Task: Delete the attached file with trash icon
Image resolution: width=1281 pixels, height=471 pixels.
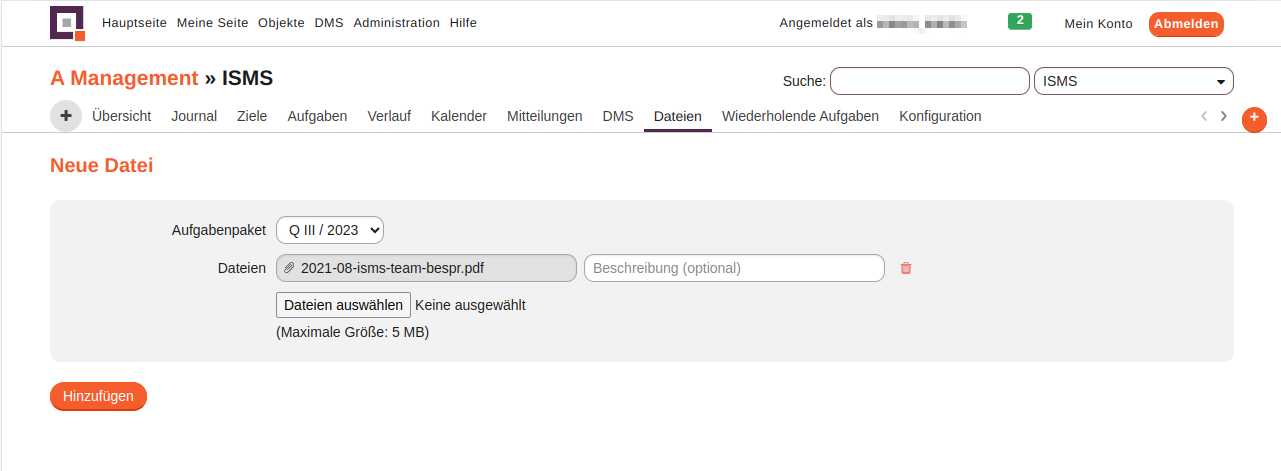Action: point(906,268)
